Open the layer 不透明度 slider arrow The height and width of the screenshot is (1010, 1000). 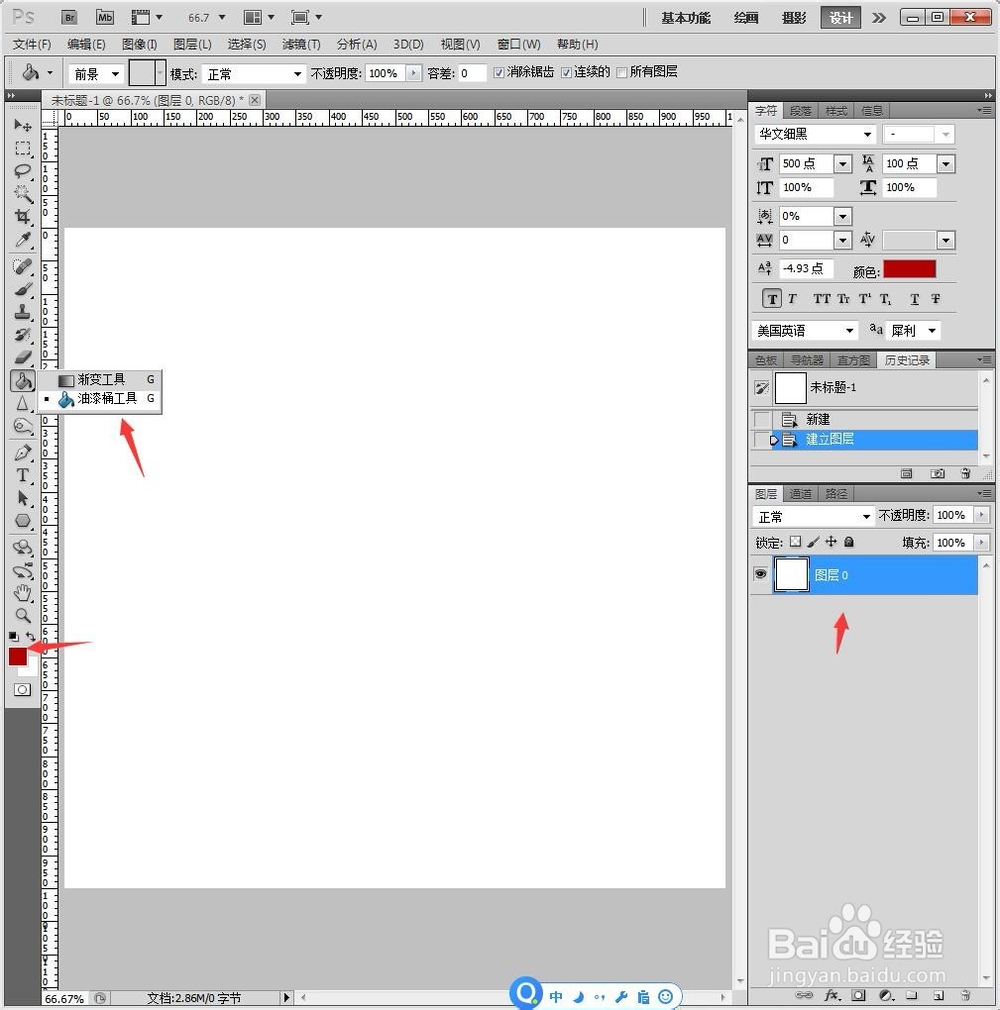click(x=981, y=515)
